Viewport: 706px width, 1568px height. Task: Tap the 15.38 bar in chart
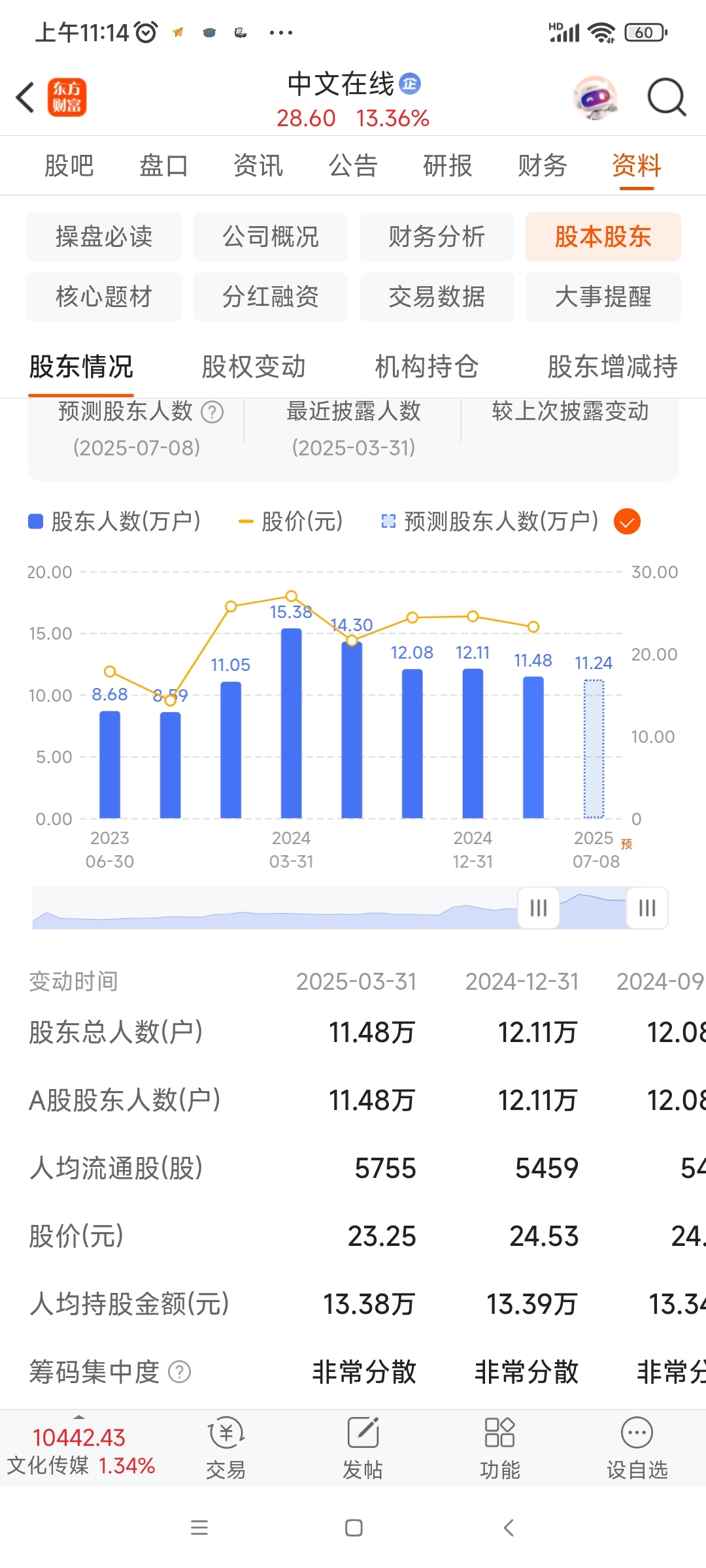[292, 723]
